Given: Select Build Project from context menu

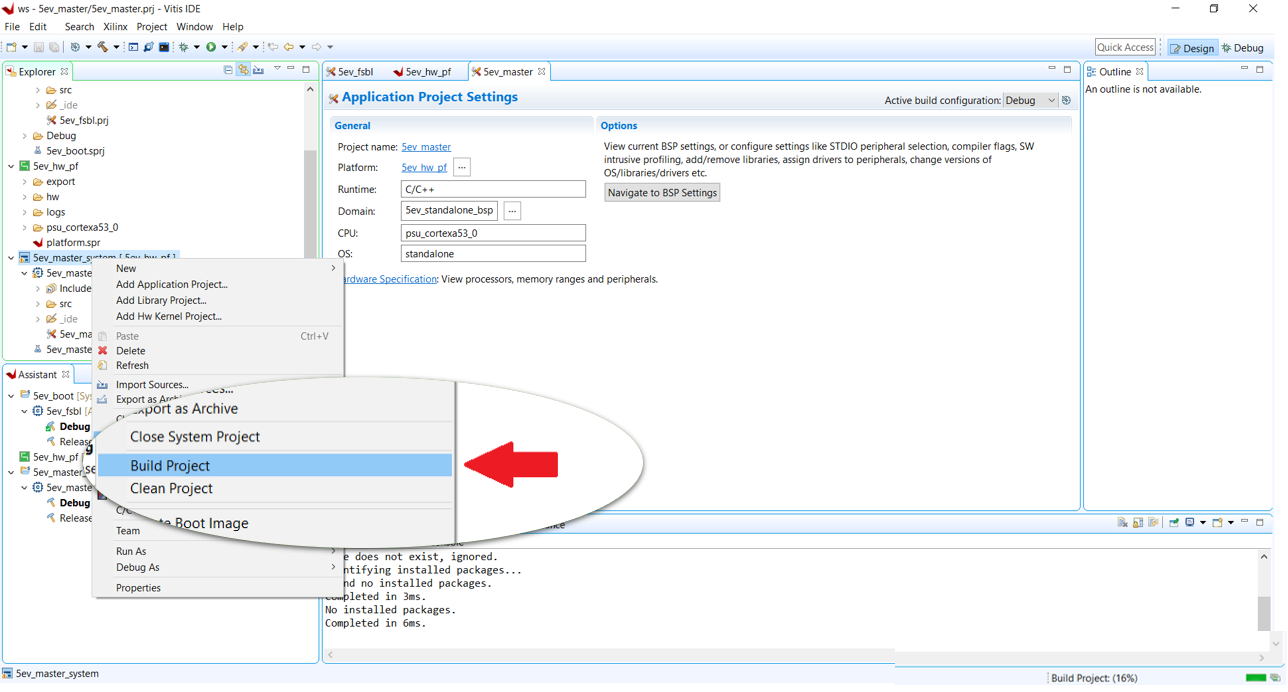Looking at the screenshot, I should point(275,465).
